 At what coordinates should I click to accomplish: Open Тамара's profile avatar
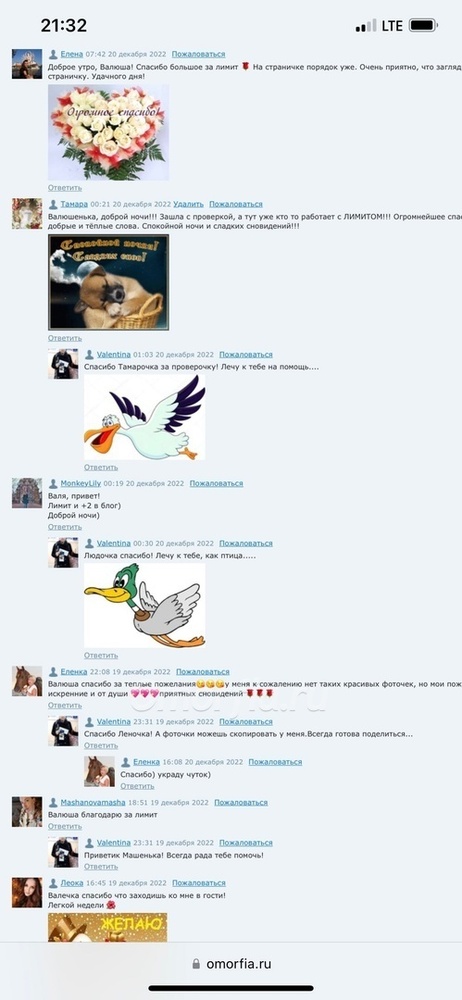click(27, 214)
